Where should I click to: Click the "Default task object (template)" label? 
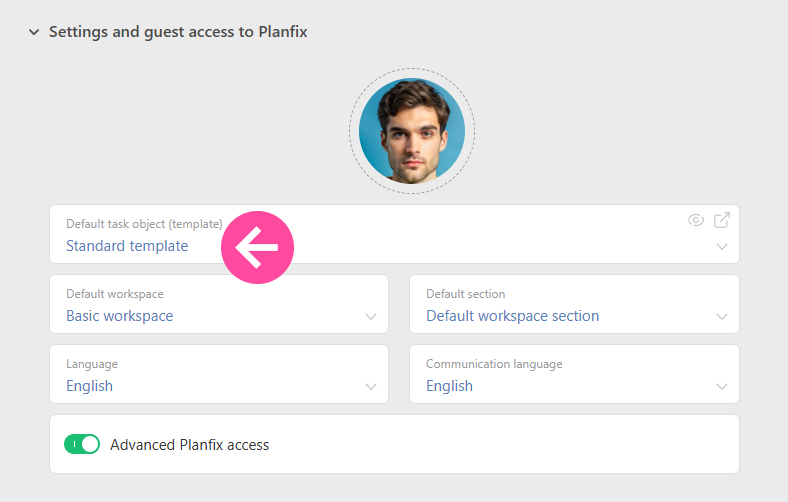[144, 224]
